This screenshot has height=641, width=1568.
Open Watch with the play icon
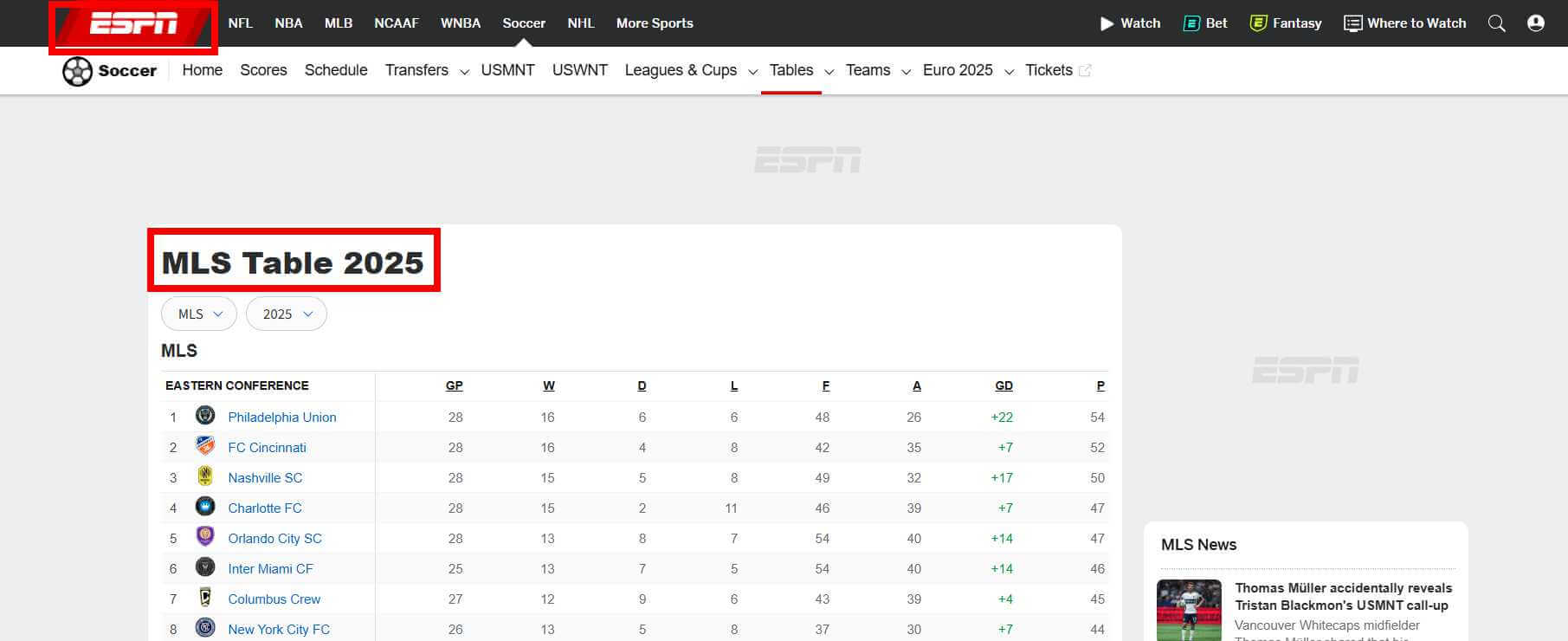(1130, 23)
